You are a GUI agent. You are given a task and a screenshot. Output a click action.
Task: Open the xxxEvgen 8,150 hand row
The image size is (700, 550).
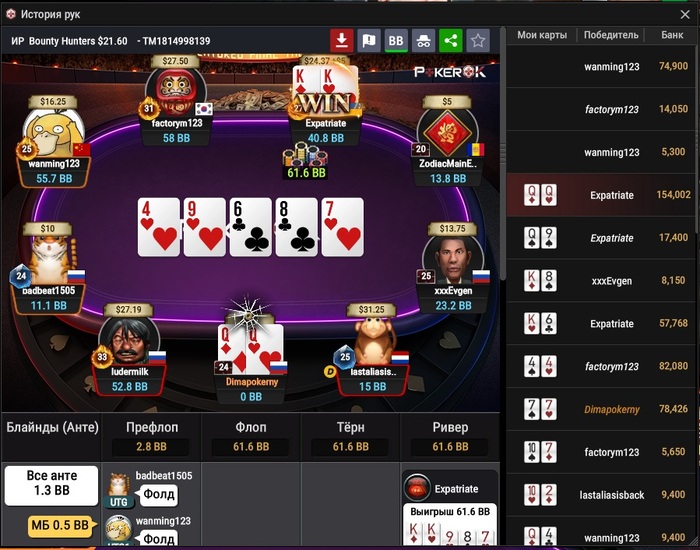click(601, 281)
